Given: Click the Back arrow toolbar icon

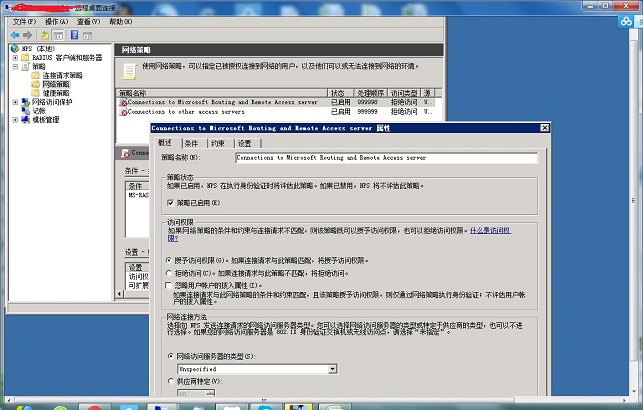Looking at the screenshot, I should click(13, 34).
